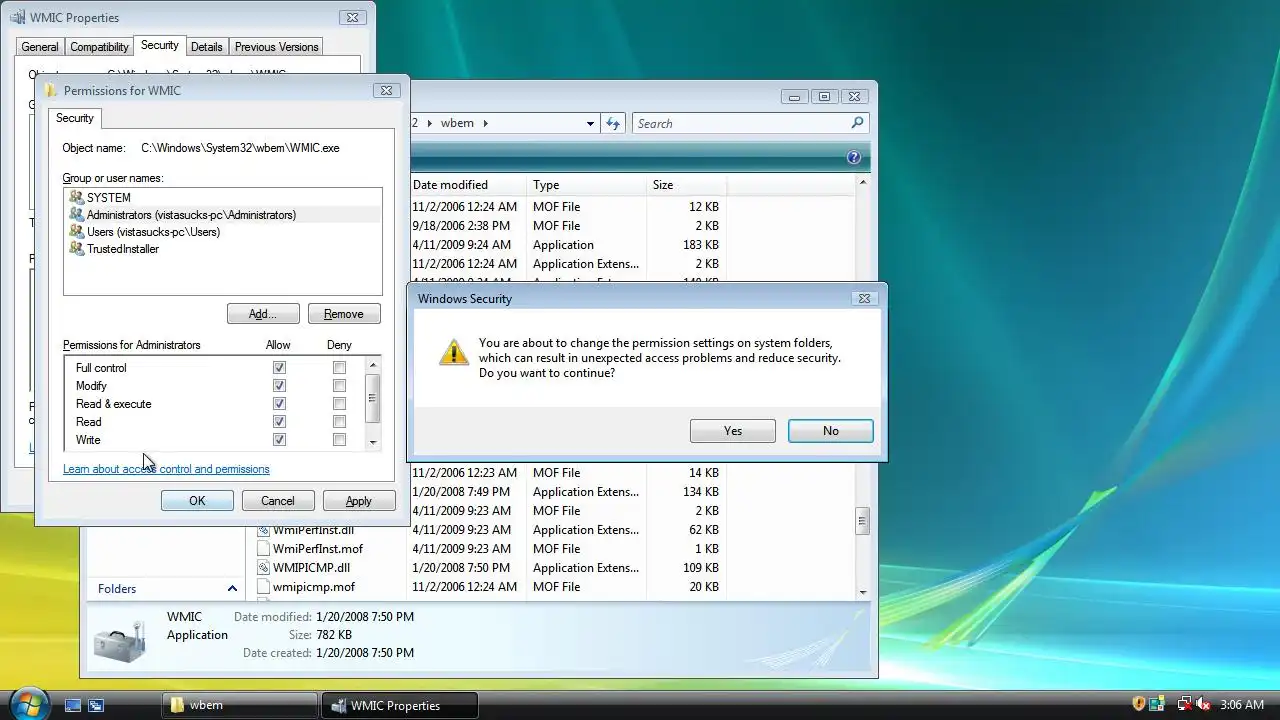Viewport: 1280px width, 720px height.
Task: Open the Details tab in WMIC Properties
Action: [206, 47]
